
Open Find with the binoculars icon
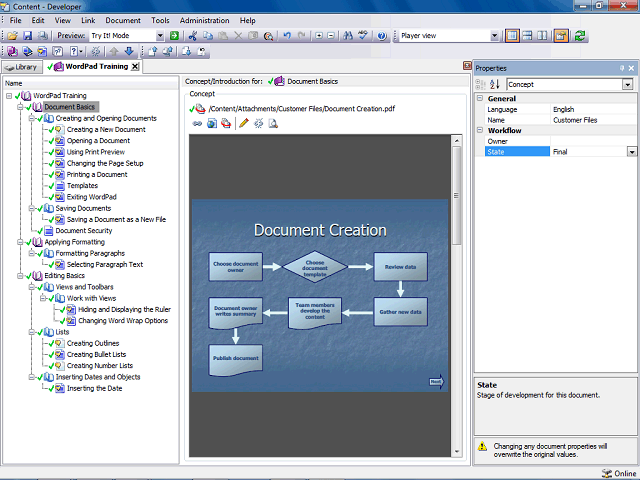pyautogui.click(x=349, y=36)
